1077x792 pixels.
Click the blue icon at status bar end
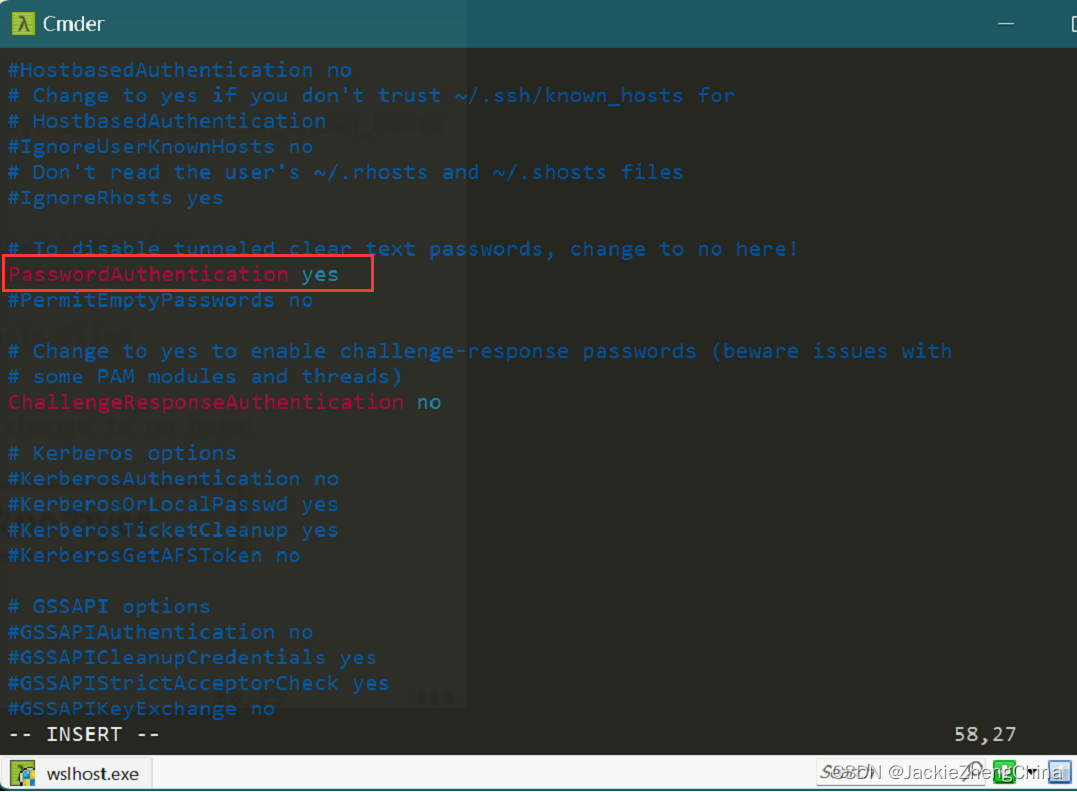[x=1059, y=772]
